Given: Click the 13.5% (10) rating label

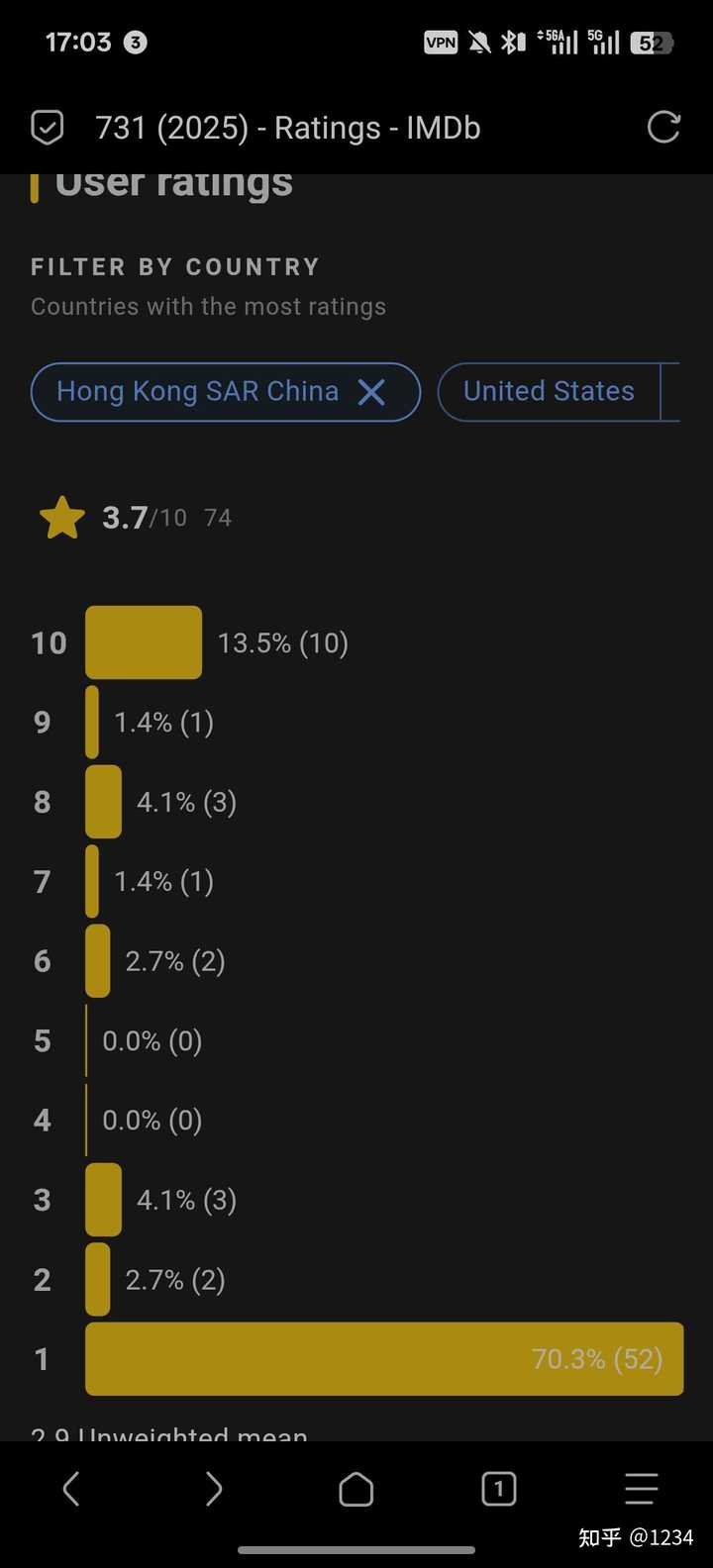Looking at the screenshot, I should [283, 643].
